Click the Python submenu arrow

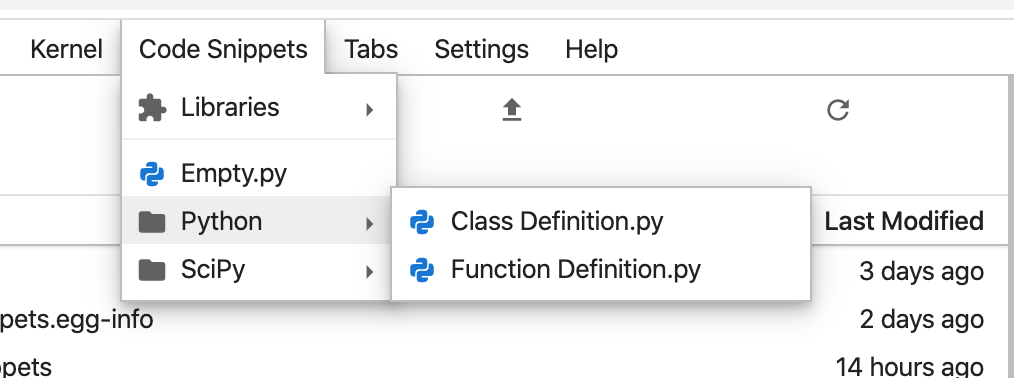pyautogui.click(x=369, y=224)
